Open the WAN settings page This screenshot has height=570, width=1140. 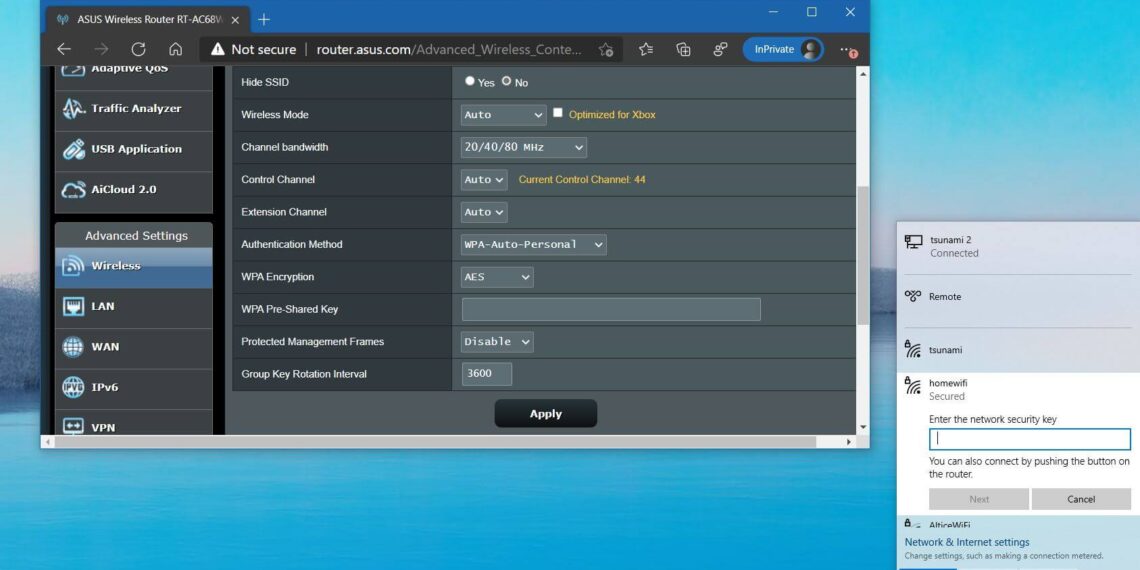click(x=134, y=347)
